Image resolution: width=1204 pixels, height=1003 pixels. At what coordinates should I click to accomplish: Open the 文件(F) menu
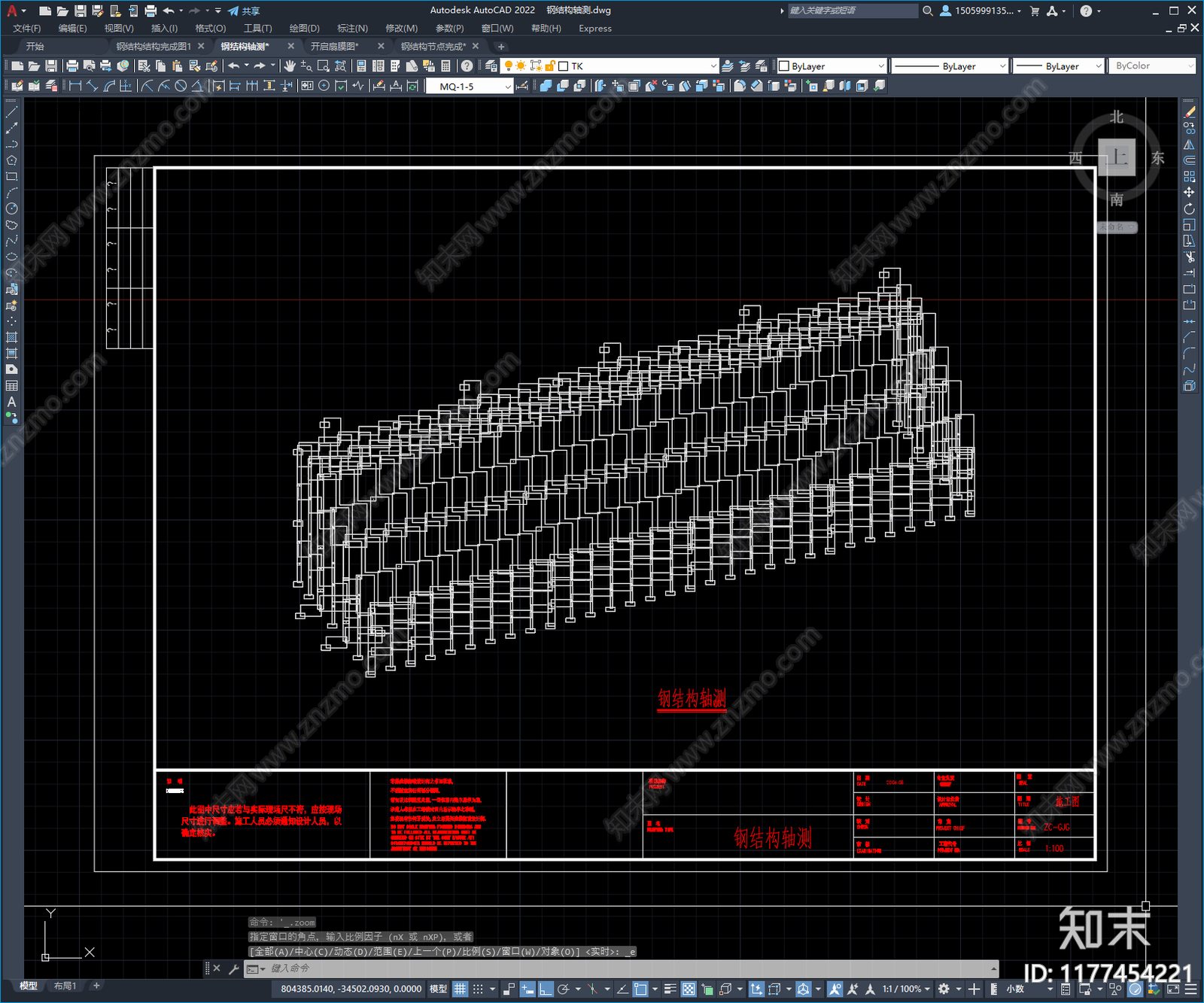(x=27, y=29)
